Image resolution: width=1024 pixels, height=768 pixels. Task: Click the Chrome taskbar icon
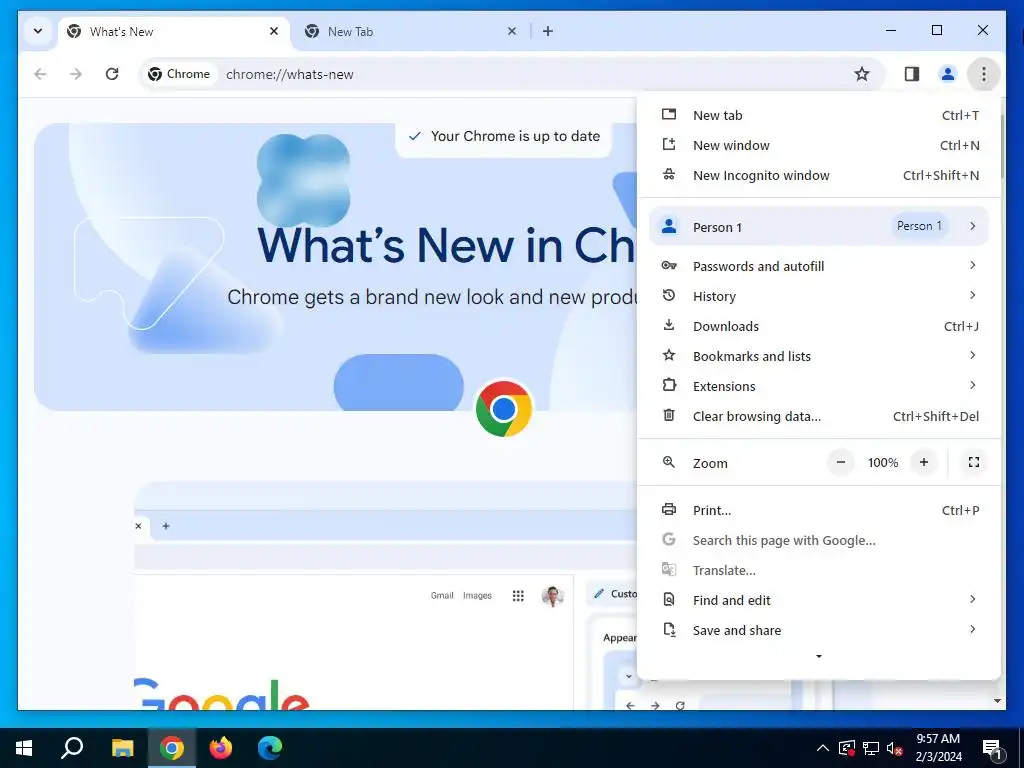point(171,748)
